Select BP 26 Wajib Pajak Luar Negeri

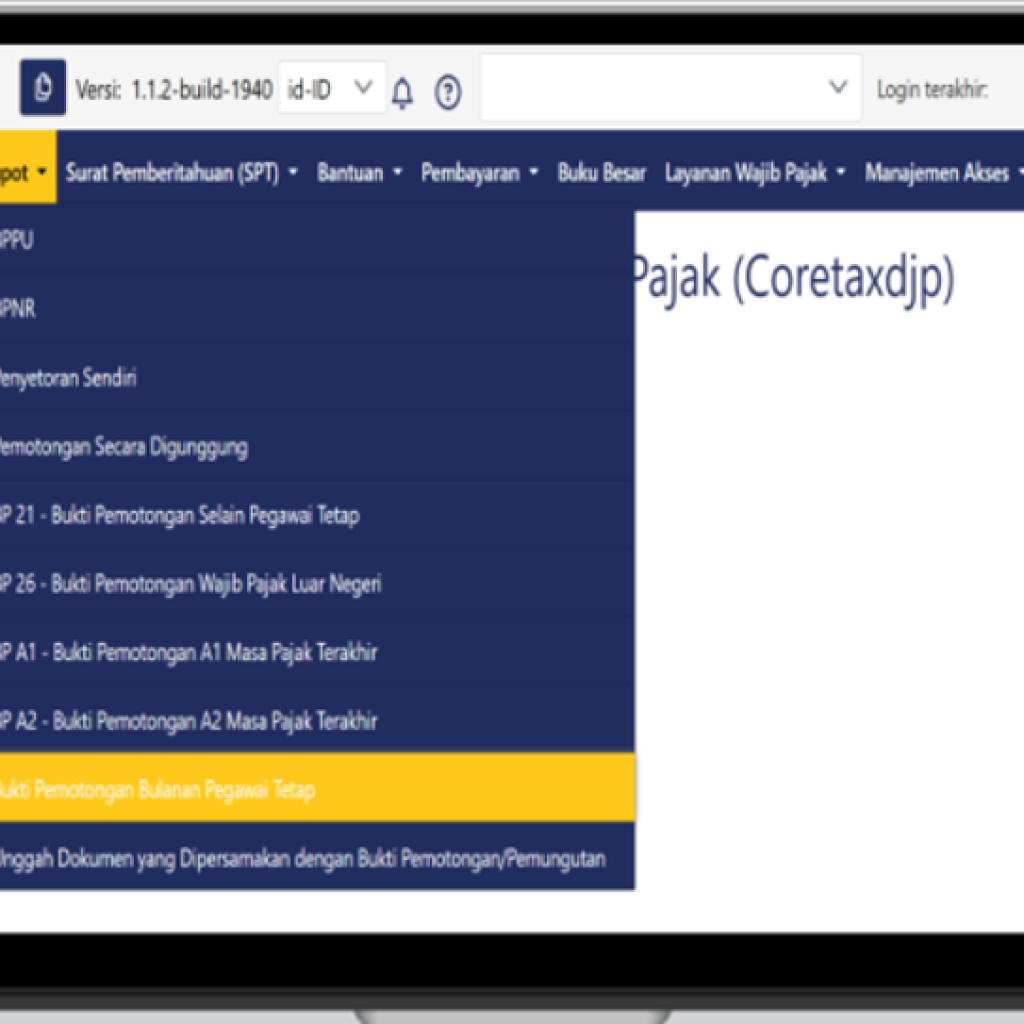tap(190, 584)
